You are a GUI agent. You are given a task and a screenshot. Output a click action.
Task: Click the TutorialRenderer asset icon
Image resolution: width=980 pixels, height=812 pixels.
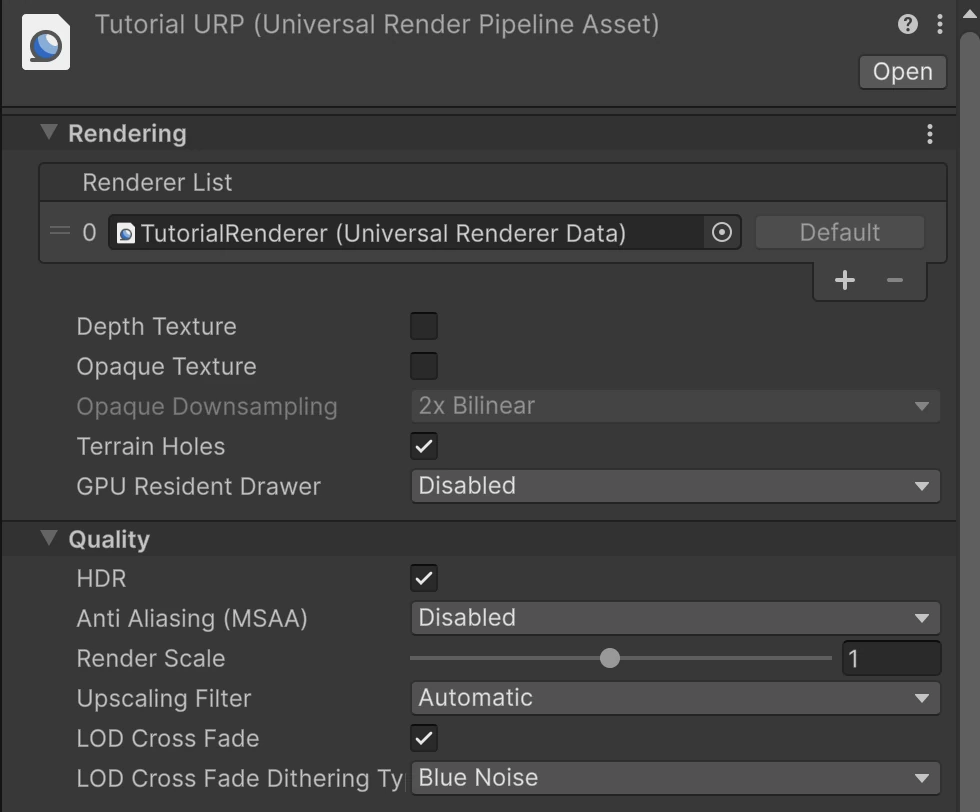click(x=126, y=233)
